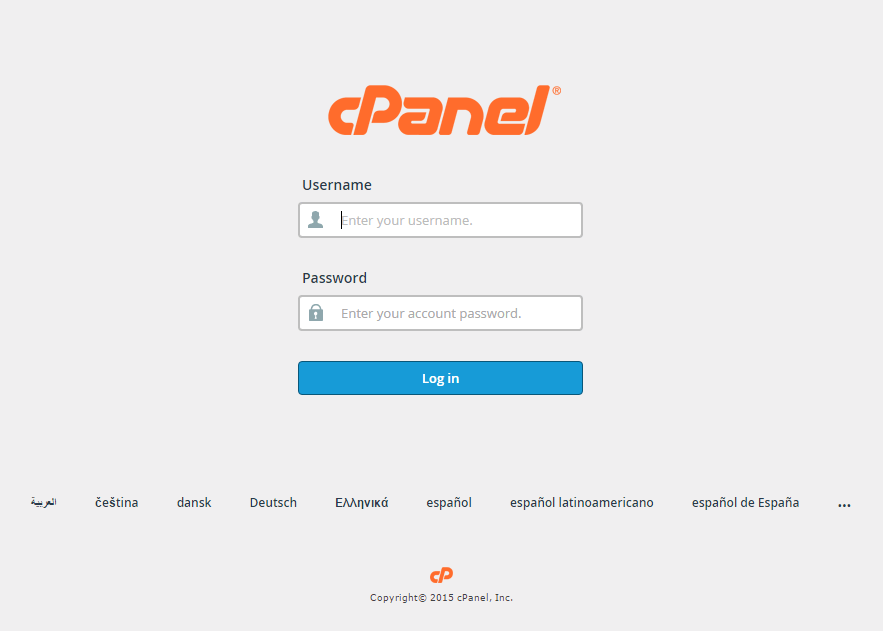Choose Deutsch language option

click(273, 502)
